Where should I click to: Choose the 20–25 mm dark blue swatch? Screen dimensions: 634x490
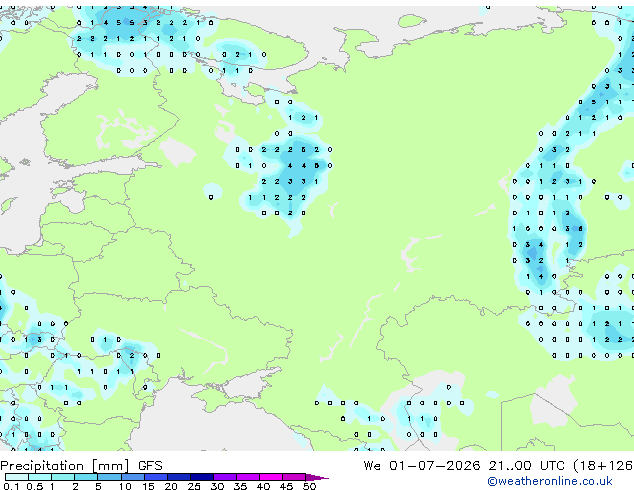(179, 477)
